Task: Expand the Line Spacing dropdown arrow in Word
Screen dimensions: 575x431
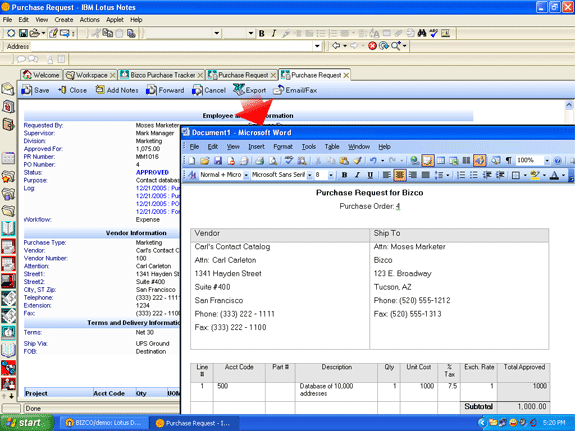Action: pos(448,175)
